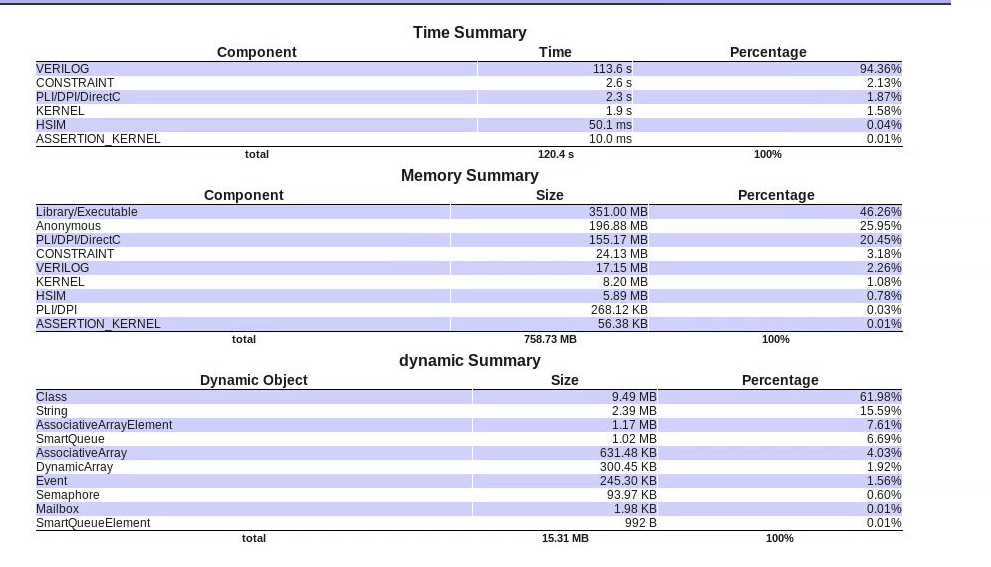Image resolution: width=991 pixels, height=567 pixels.
Task: Click the dynamic Summary heading
Action: (470, 360)
